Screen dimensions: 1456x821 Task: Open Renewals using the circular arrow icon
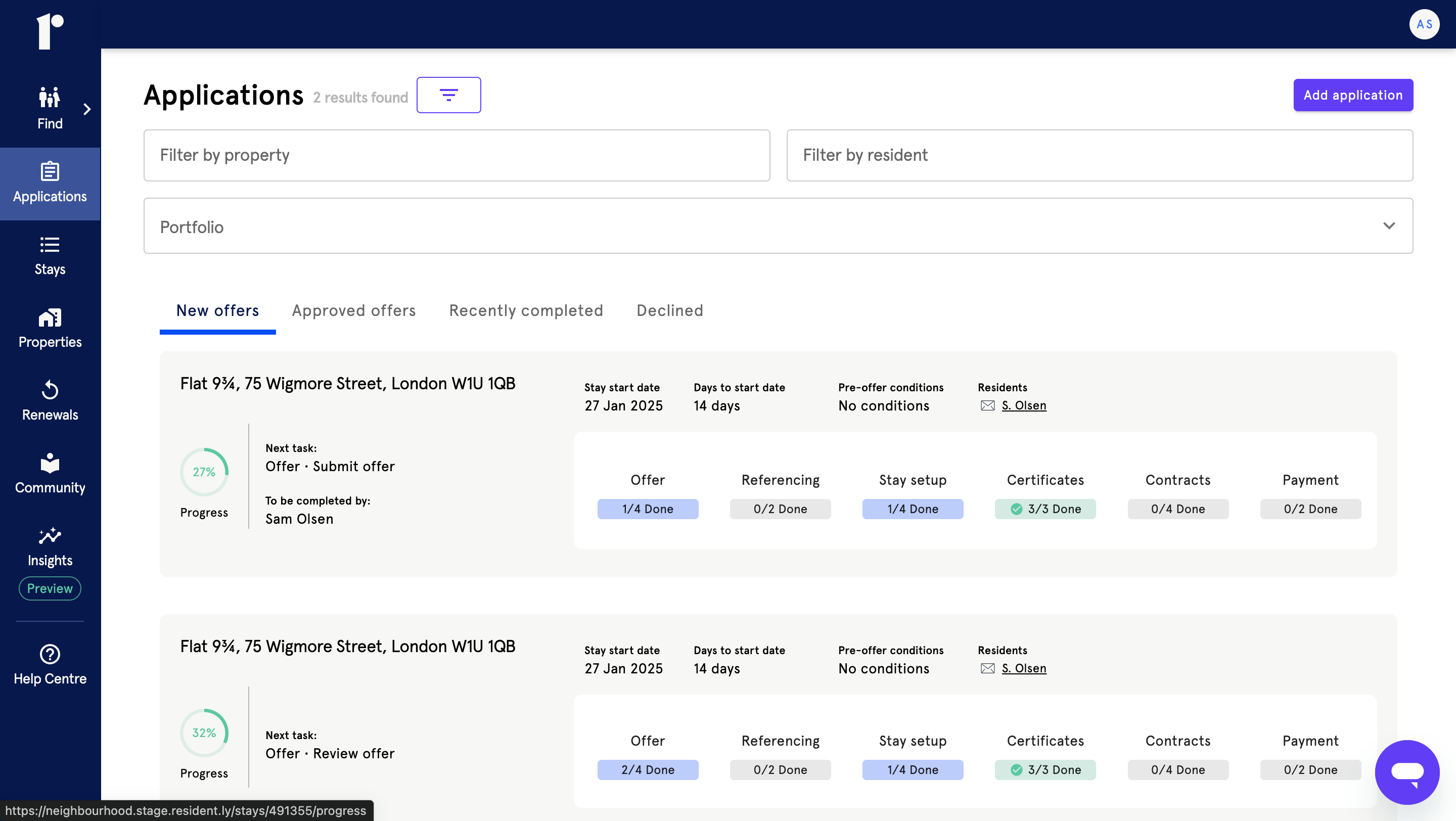(50, 390)
